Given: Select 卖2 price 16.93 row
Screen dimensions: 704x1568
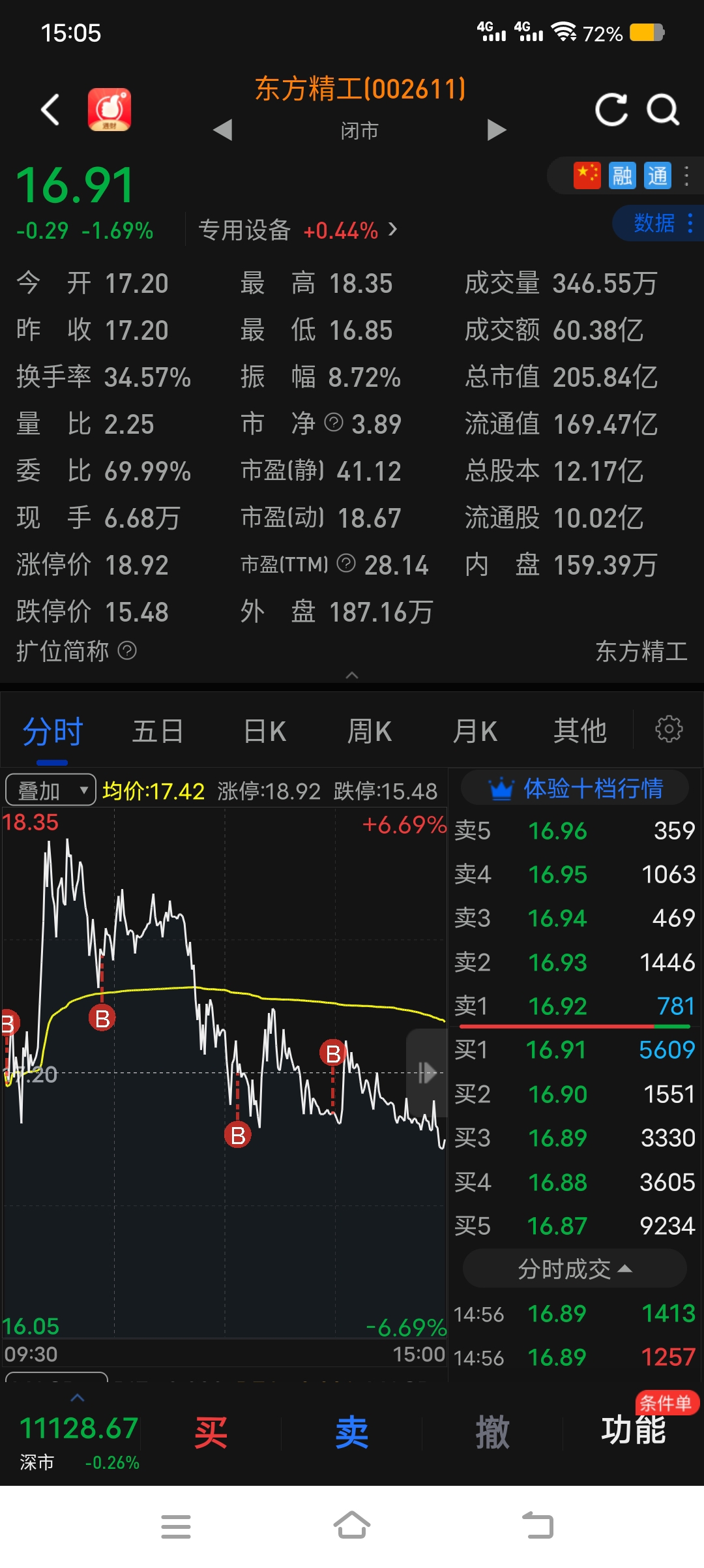Looking at the screenshot, I should click(x=575, y=963).
